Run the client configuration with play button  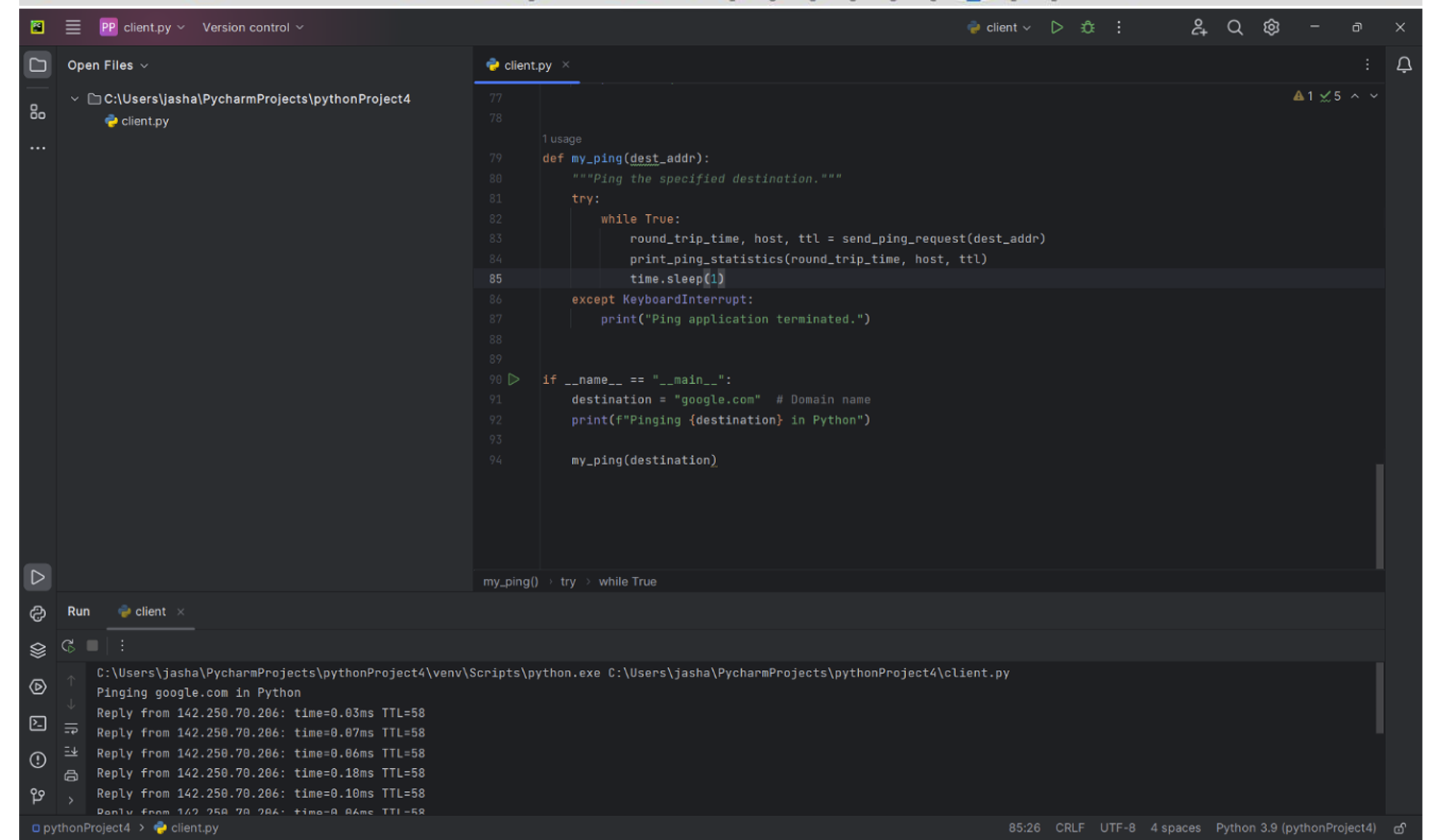pos(1057,27)
